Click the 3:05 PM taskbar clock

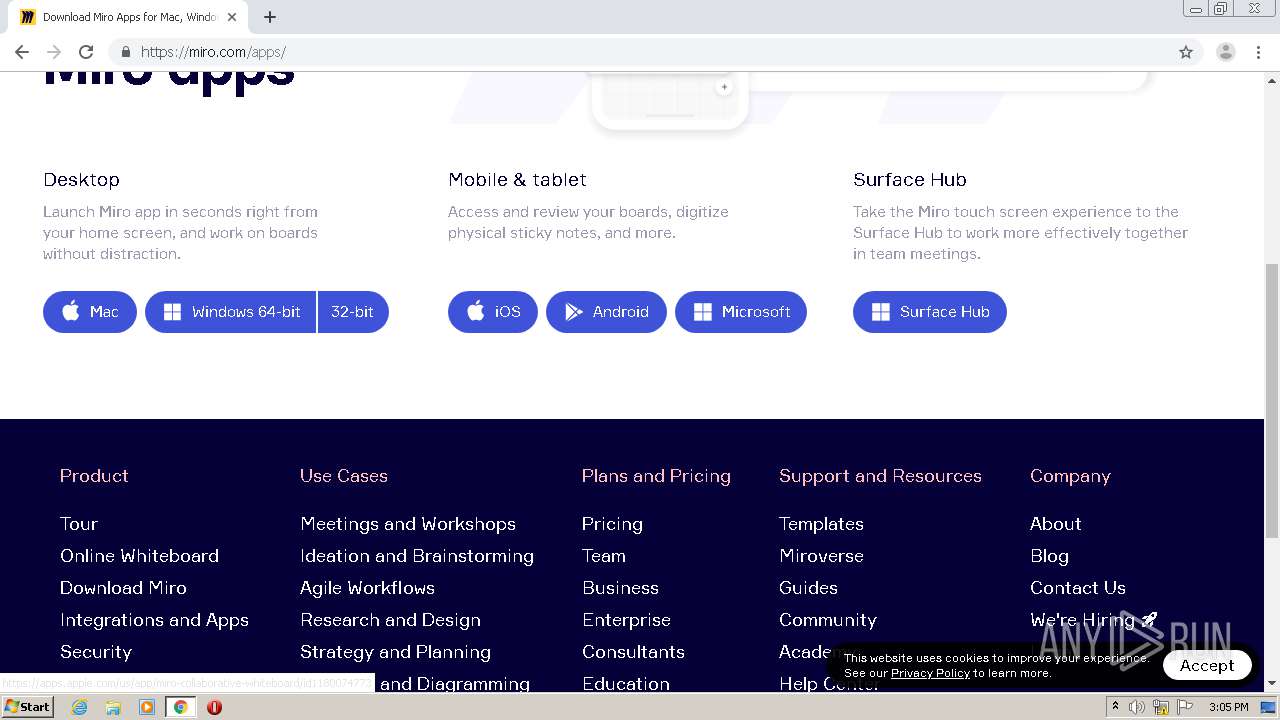click(1228, 707)
